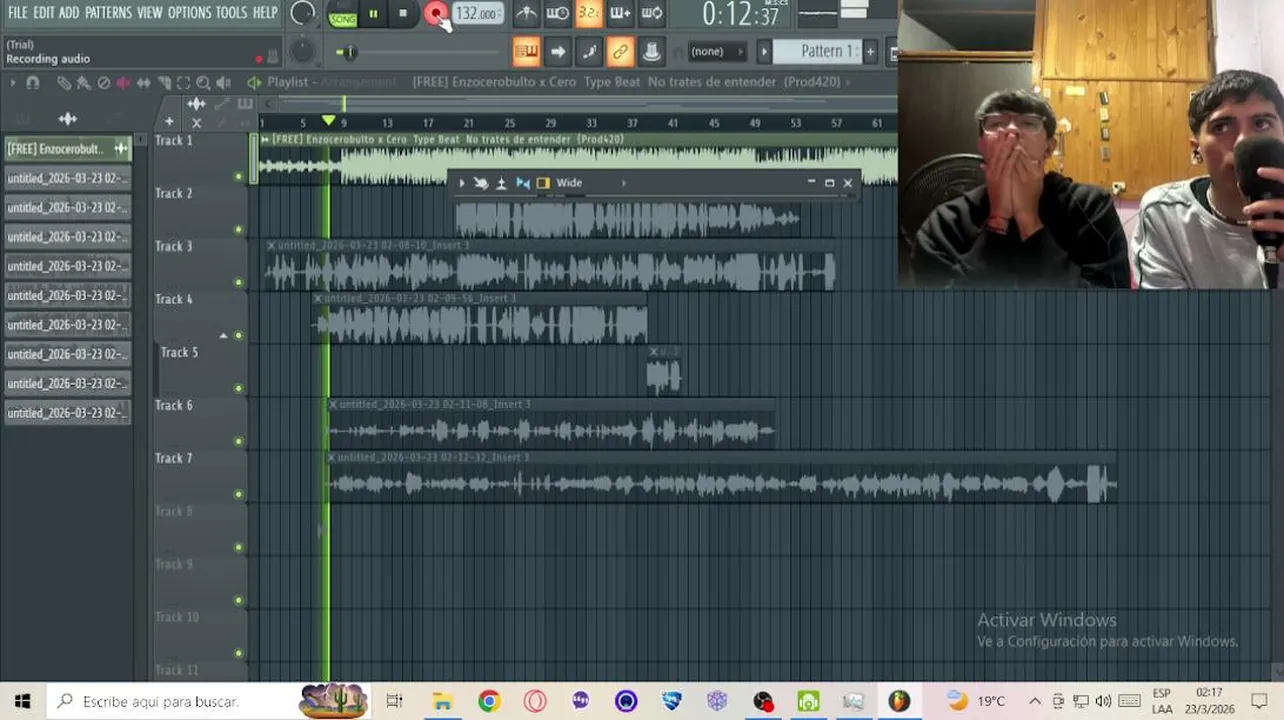Select the playlist Delete tool
Screen dimensions: 1284x720
[104, 83]
